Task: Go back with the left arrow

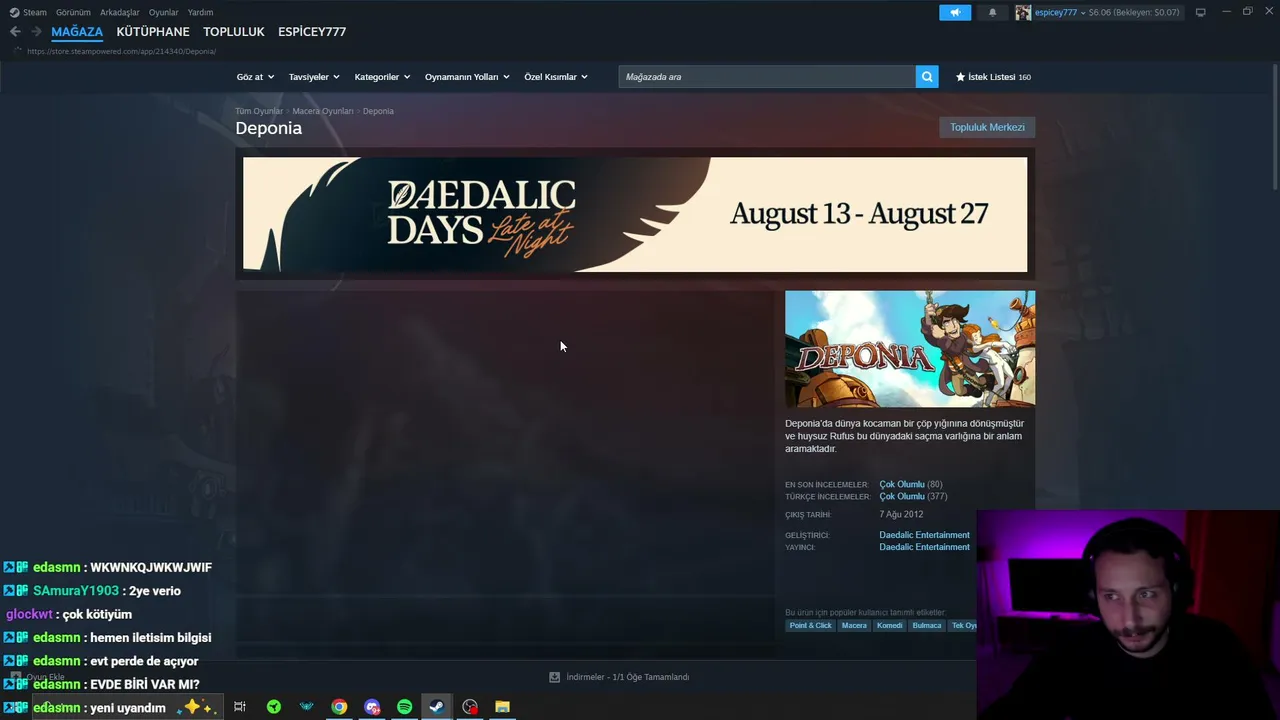Action: pos(15,32)
